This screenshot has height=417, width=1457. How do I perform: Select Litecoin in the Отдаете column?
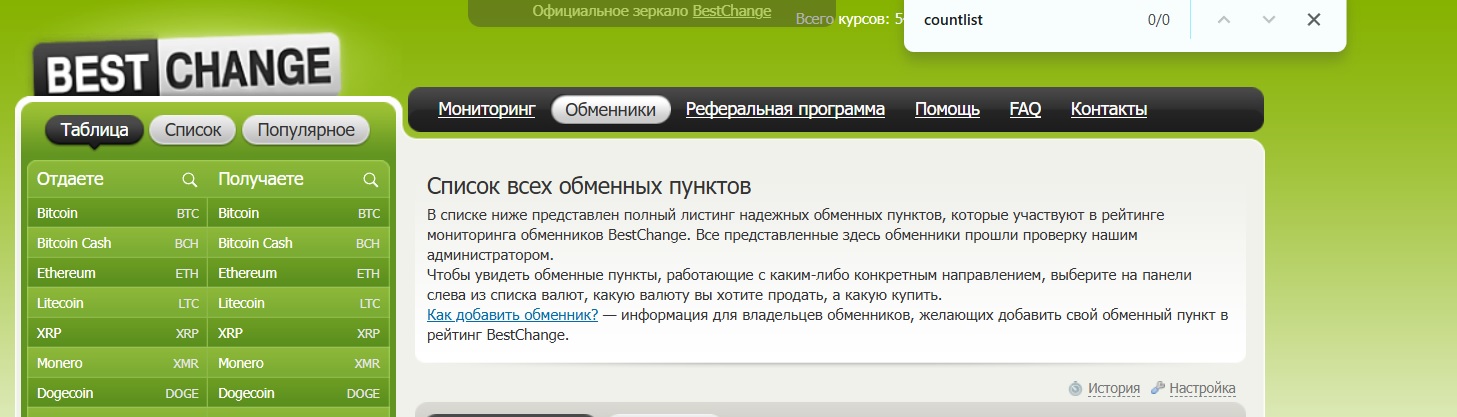[117, 303]
